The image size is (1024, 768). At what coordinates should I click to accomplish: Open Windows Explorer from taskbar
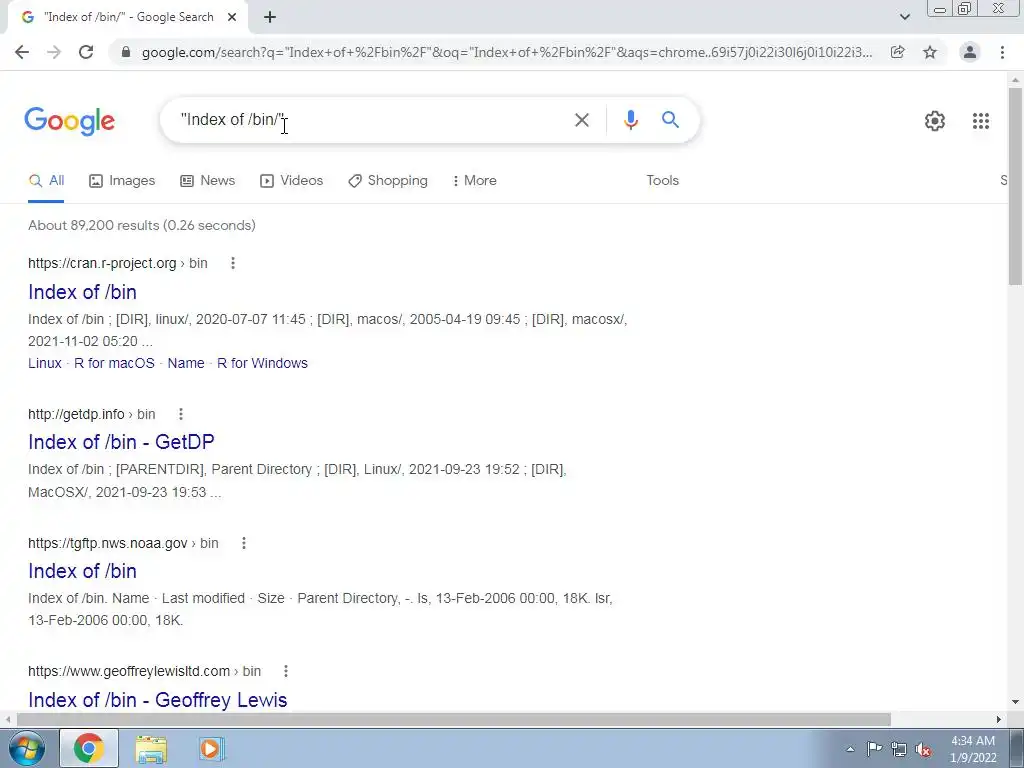click(x=151, y=748)
